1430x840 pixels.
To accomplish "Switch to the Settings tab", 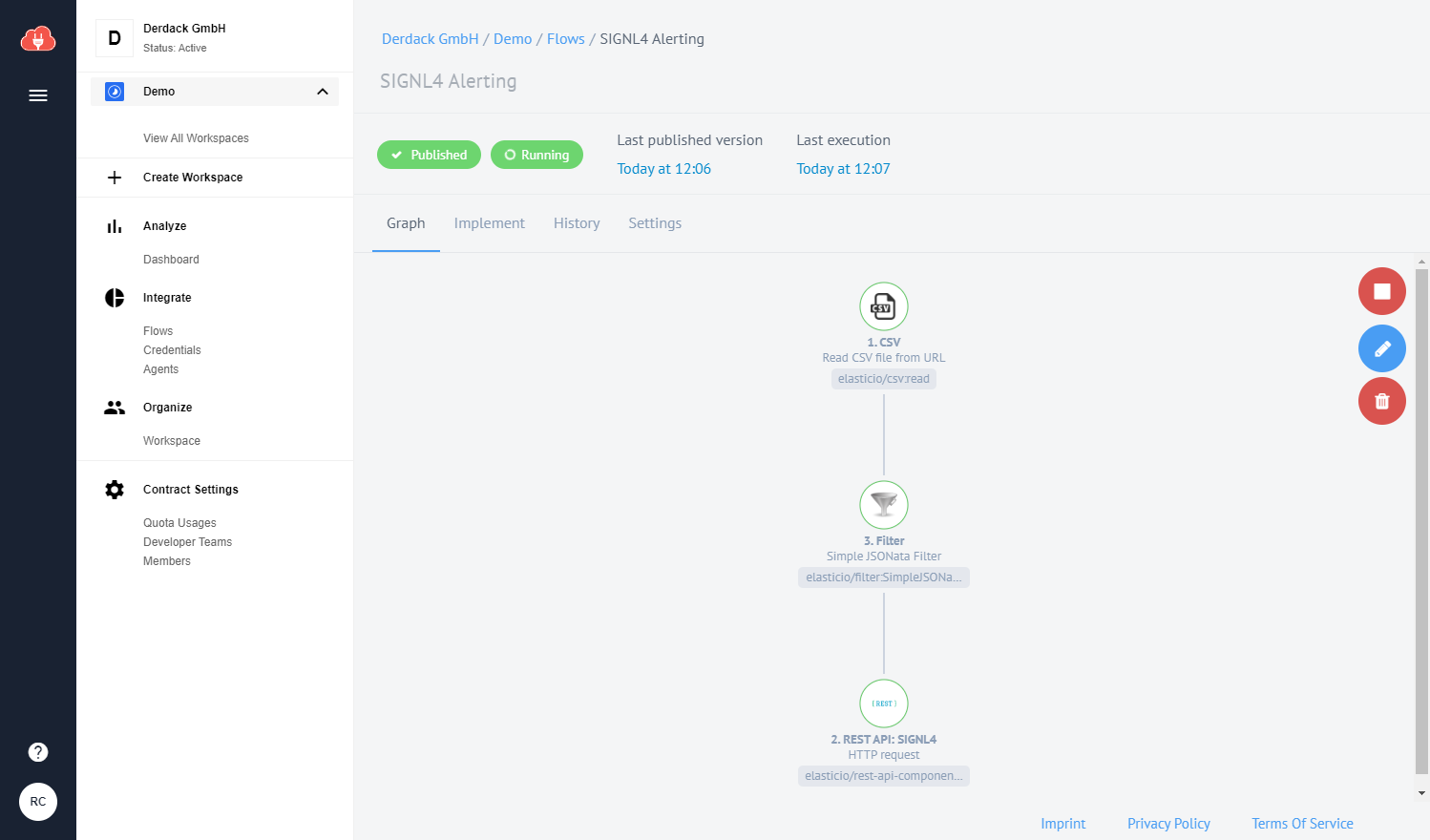I will tap(655, 223).
